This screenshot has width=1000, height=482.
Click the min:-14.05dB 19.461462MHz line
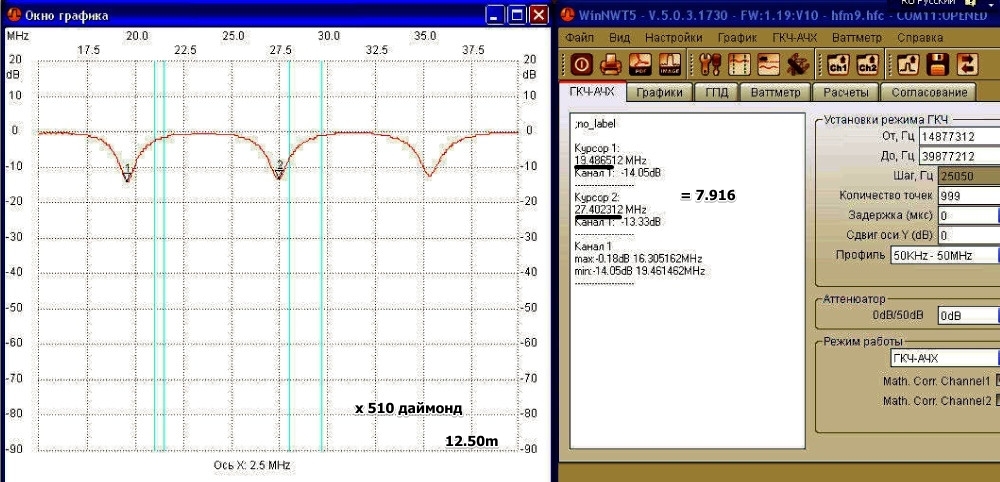tap(640, 271)
